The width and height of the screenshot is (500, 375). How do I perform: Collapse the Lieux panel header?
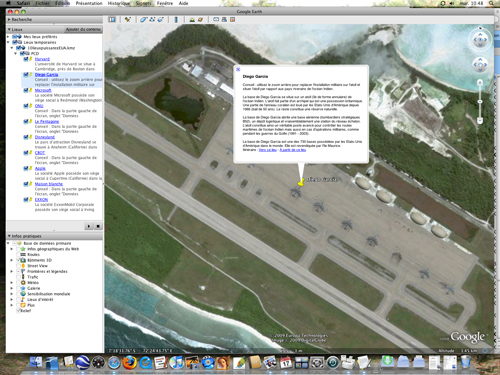[9, 29]
